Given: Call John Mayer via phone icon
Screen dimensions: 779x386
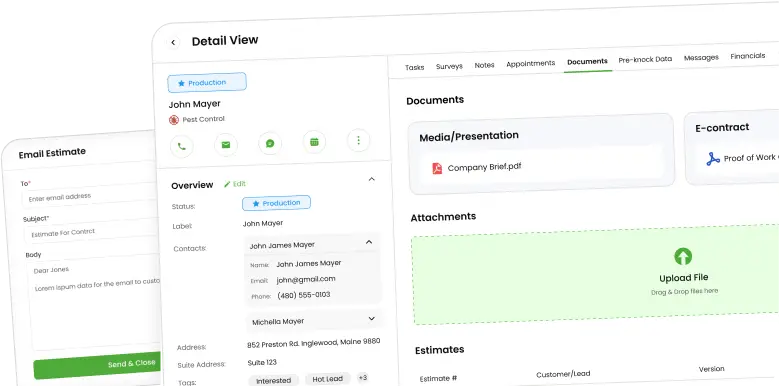Looking at the screenshot, I should pos(182,146).
